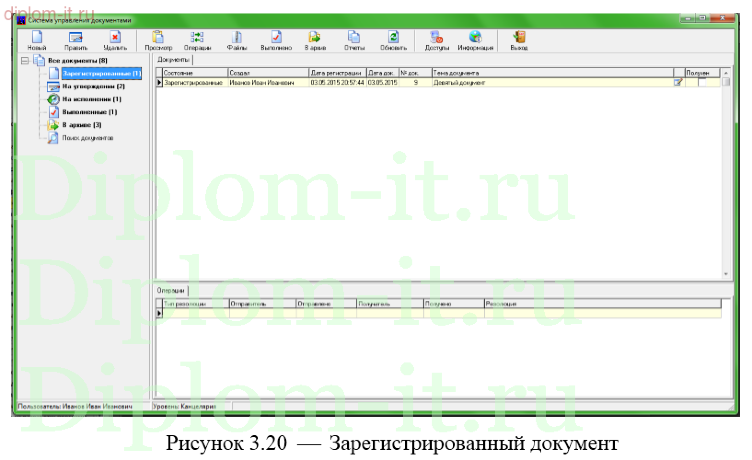The image size is (752, 460).
Task: Delete document using Удалить icon
Action: [x=115, y=40]
